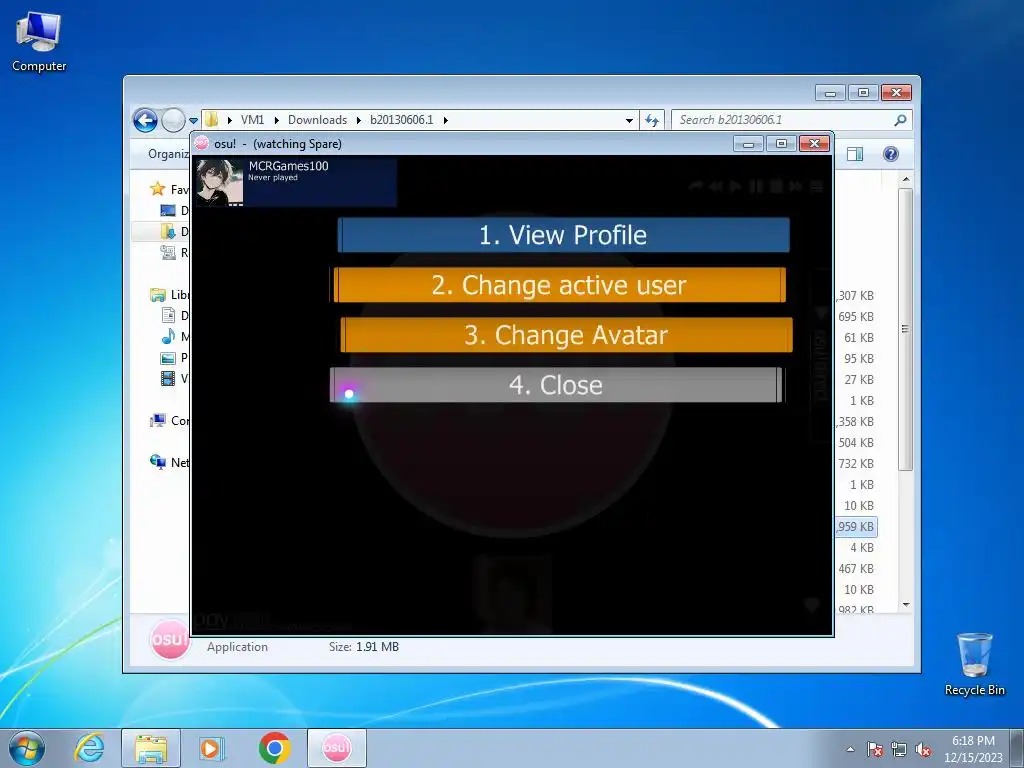Select the file sized 504 KB

point(856,443)
